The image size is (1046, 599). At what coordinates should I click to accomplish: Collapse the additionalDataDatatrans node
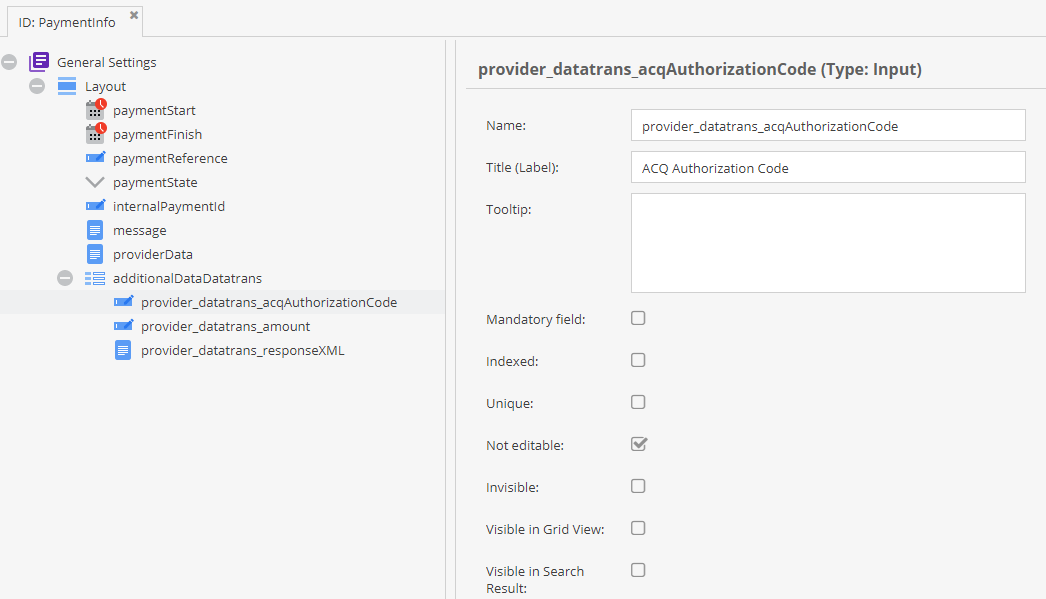pyautogui.click(x=65, y=278)
